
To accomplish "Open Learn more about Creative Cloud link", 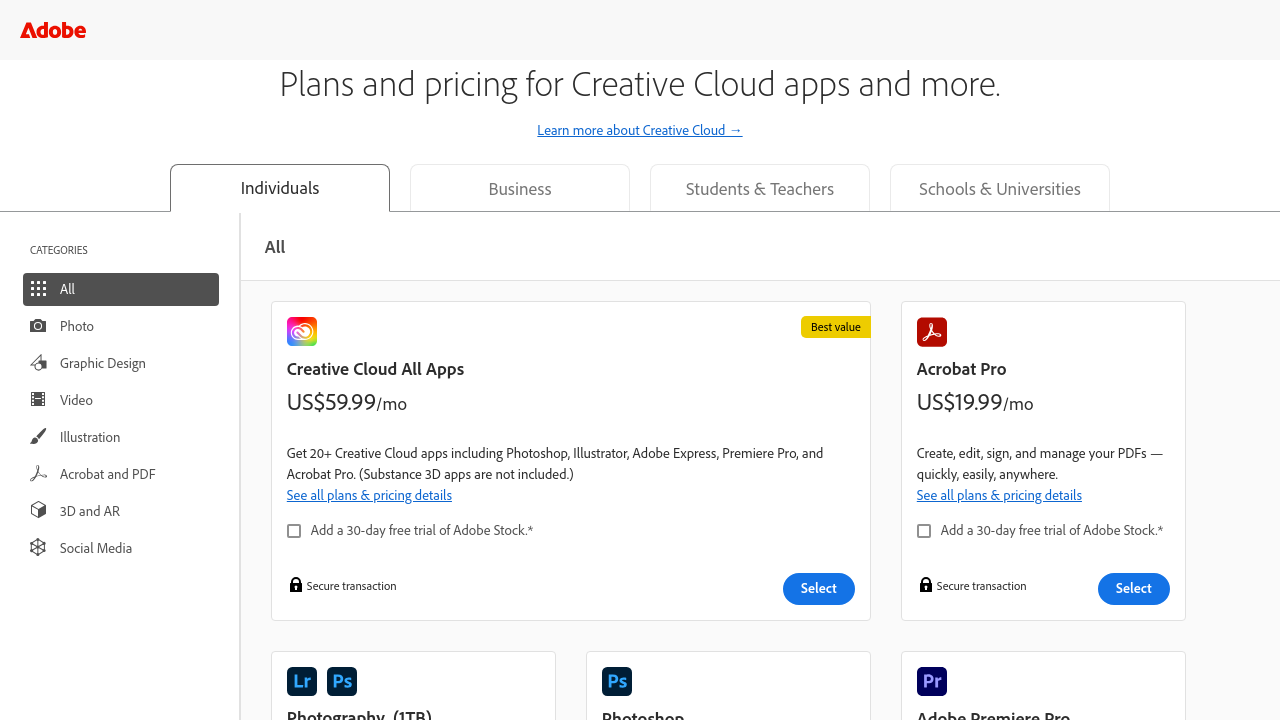I will 640,130.
